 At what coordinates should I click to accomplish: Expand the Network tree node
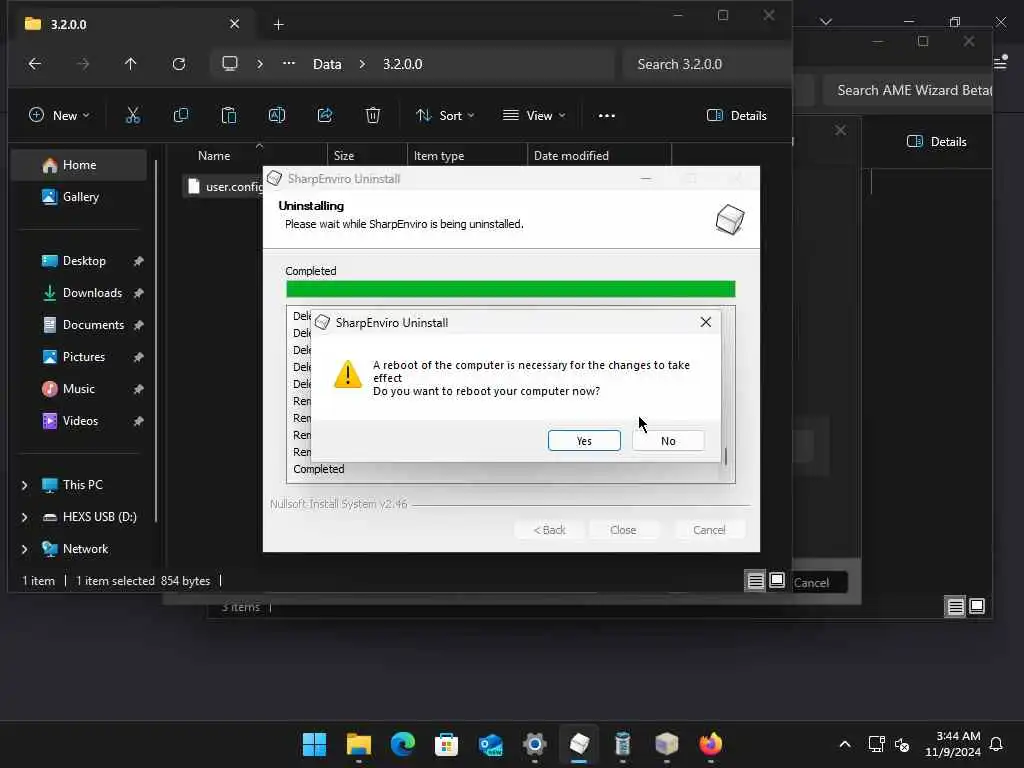[x=24, y=549]
